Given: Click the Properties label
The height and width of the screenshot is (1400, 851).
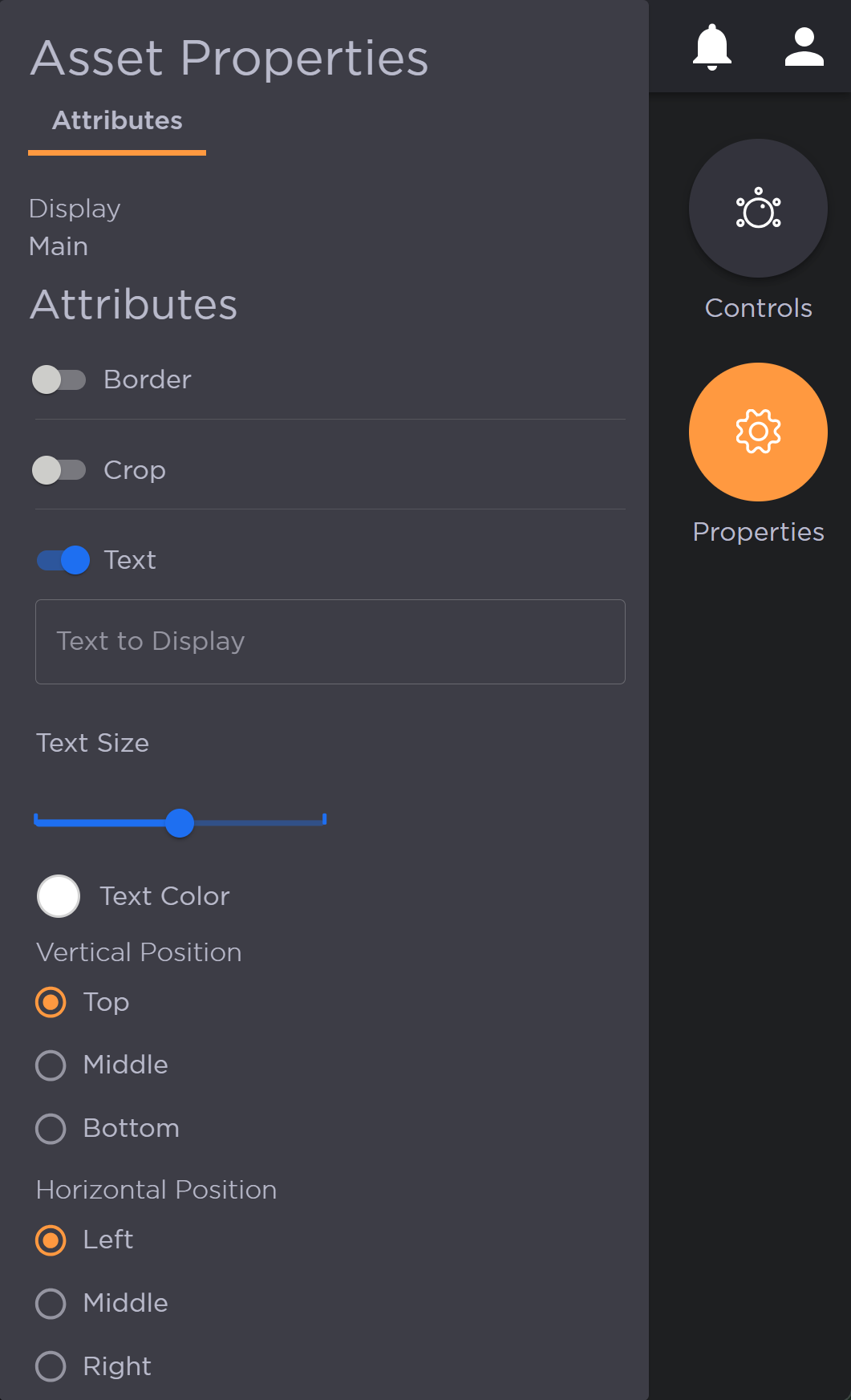Looking at the screenshot, I should click(757, 531).
